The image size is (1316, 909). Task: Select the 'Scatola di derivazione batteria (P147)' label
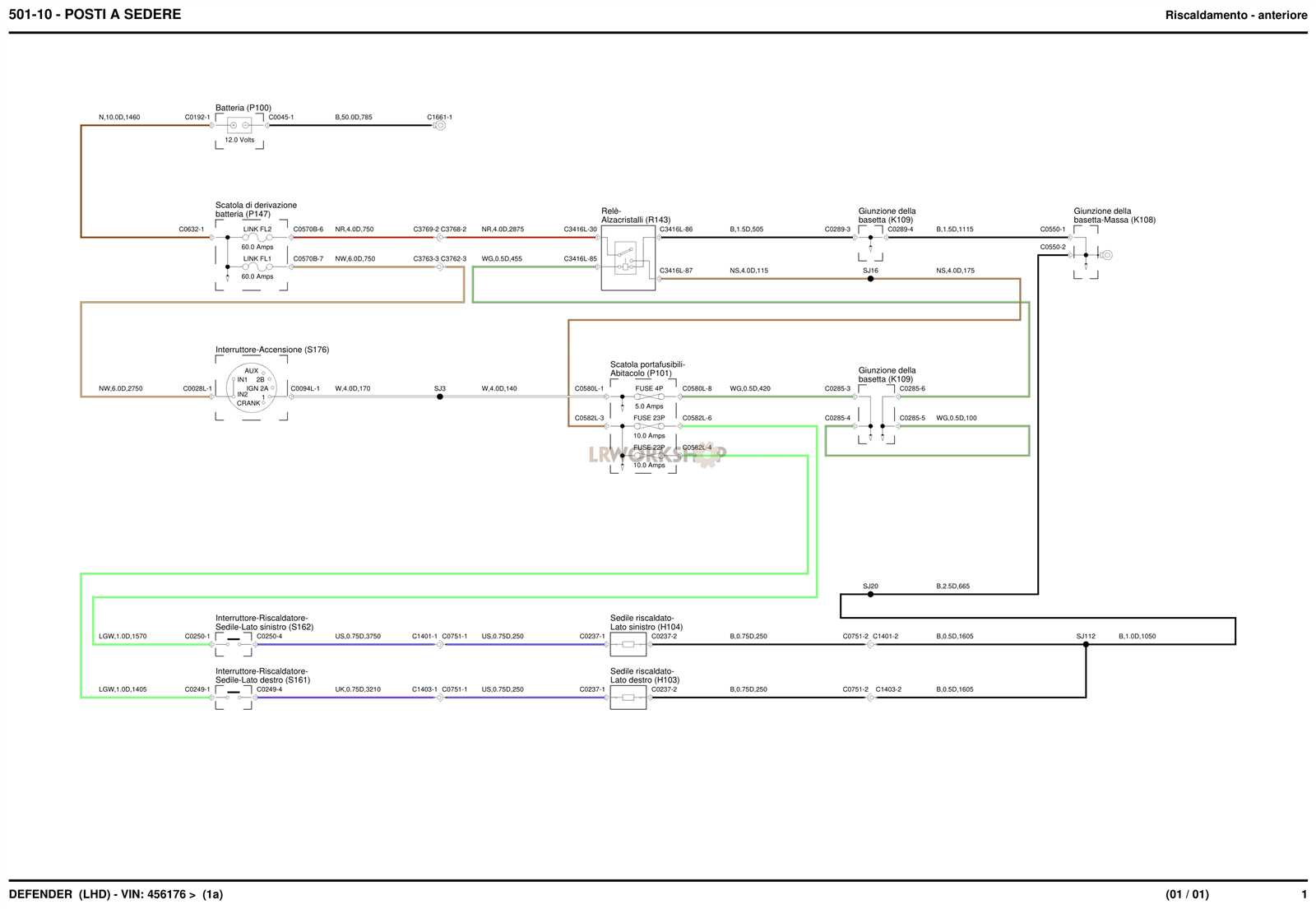[256, 210]
